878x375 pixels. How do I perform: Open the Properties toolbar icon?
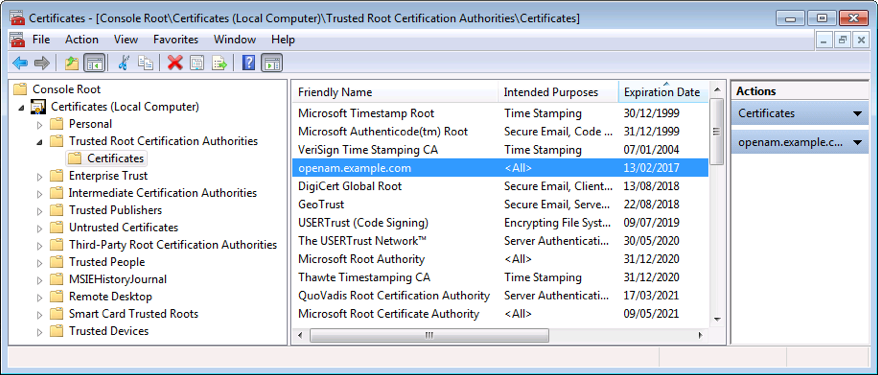coord(197,63)
